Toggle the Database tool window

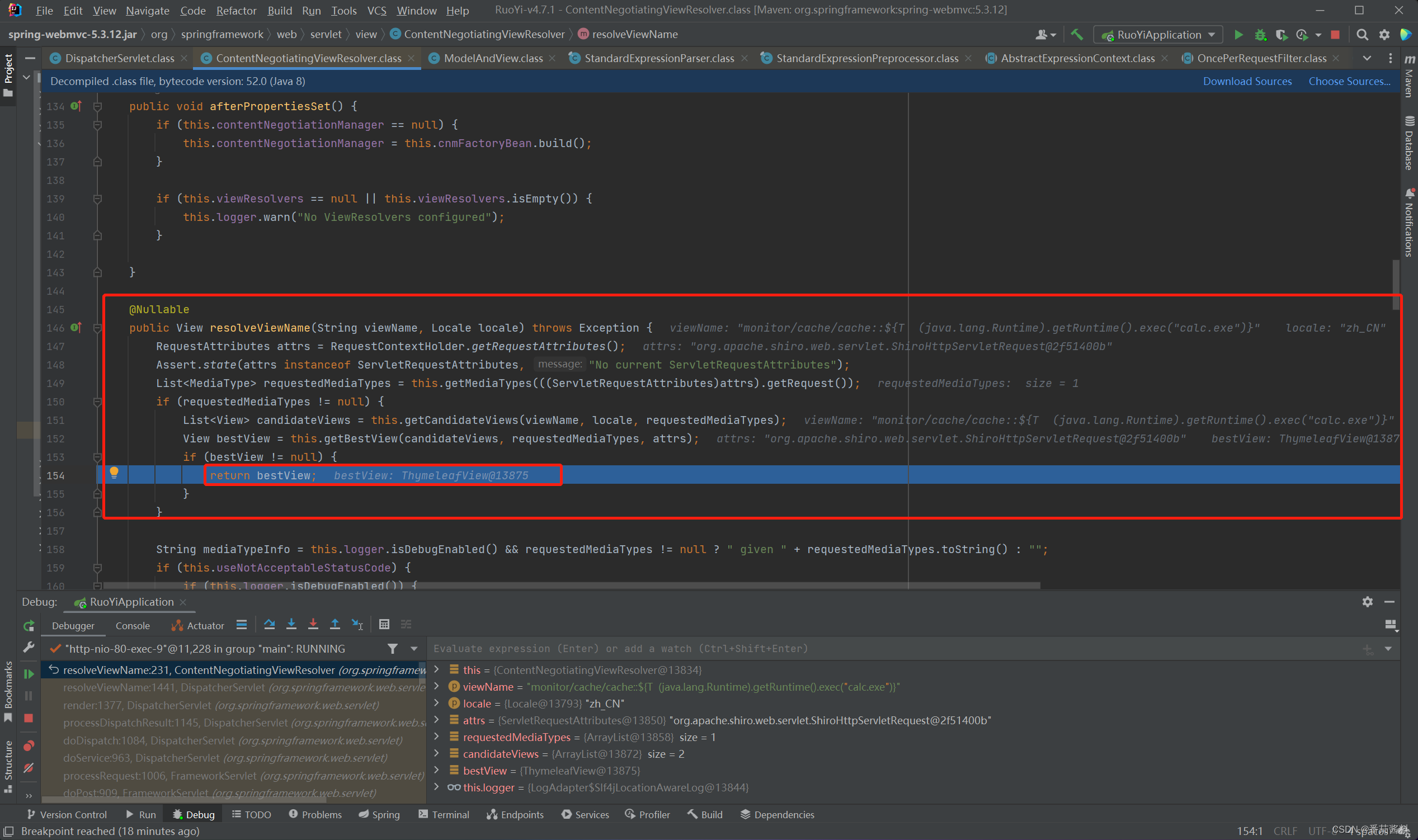click(x=1409, y=142)
